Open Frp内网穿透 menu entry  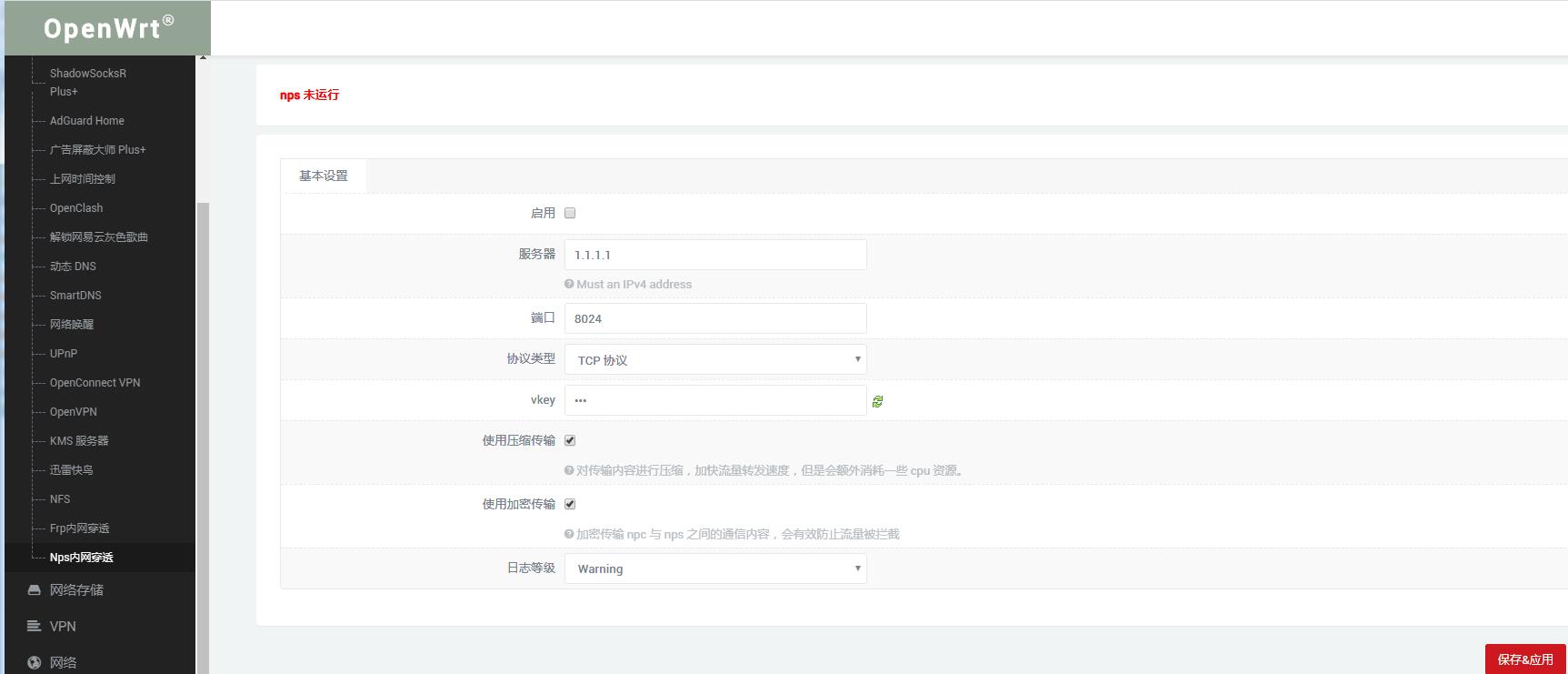(80, 528)
